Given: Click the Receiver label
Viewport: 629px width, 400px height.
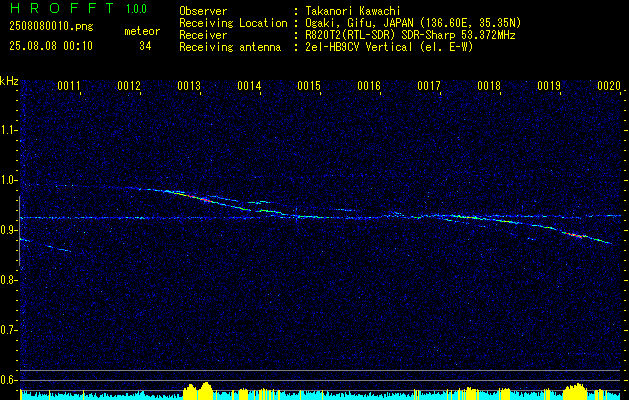Looking at the screenshot, I should 203,35.
